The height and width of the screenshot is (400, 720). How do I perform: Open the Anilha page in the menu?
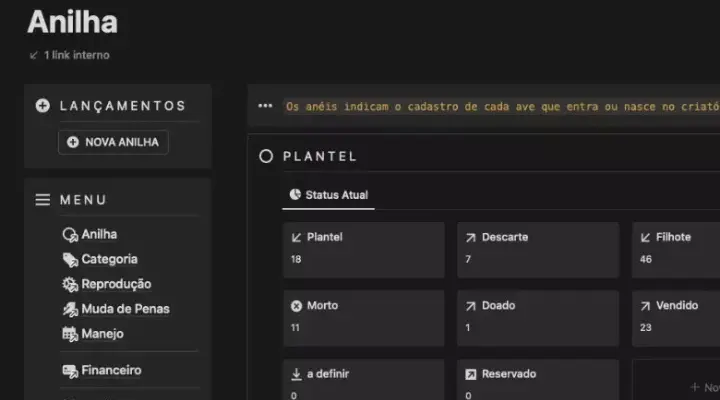pyautogui.click(x=98, y=234)
